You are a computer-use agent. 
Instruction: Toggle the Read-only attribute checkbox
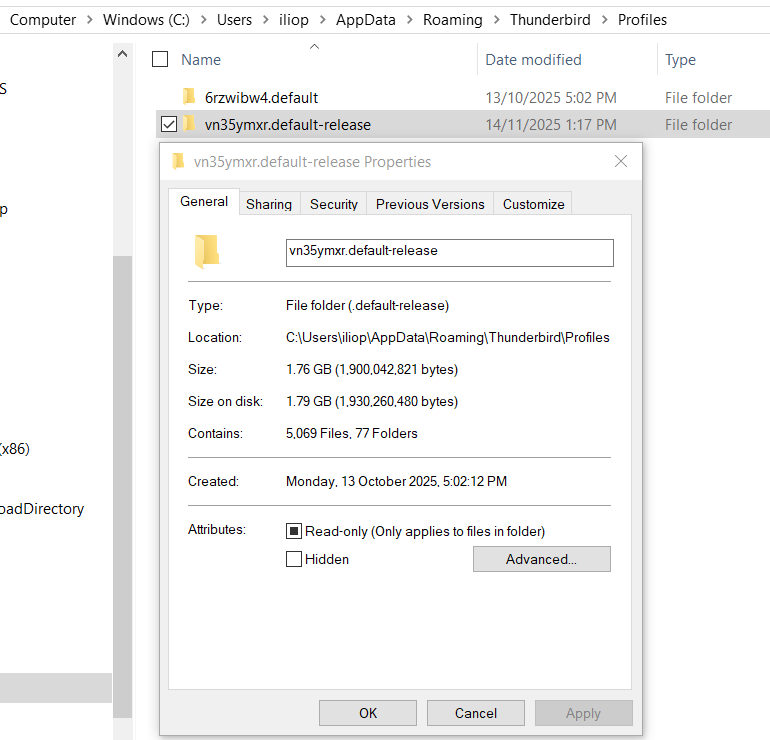point(294,531)
